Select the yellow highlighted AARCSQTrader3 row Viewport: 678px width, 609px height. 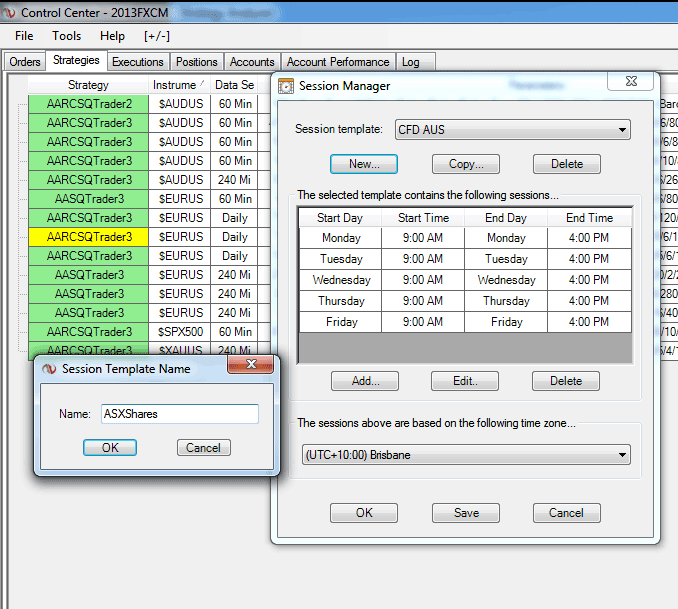click(89, 237)
